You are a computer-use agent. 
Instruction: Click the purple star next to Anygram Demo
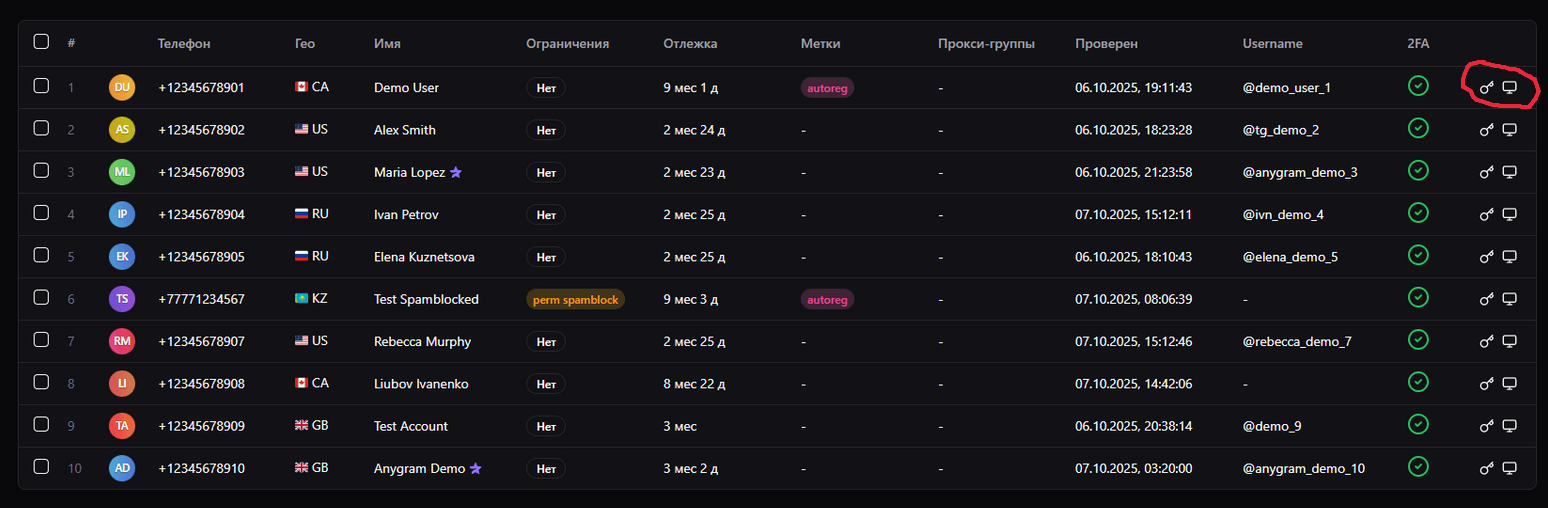[x=476, y=468]
